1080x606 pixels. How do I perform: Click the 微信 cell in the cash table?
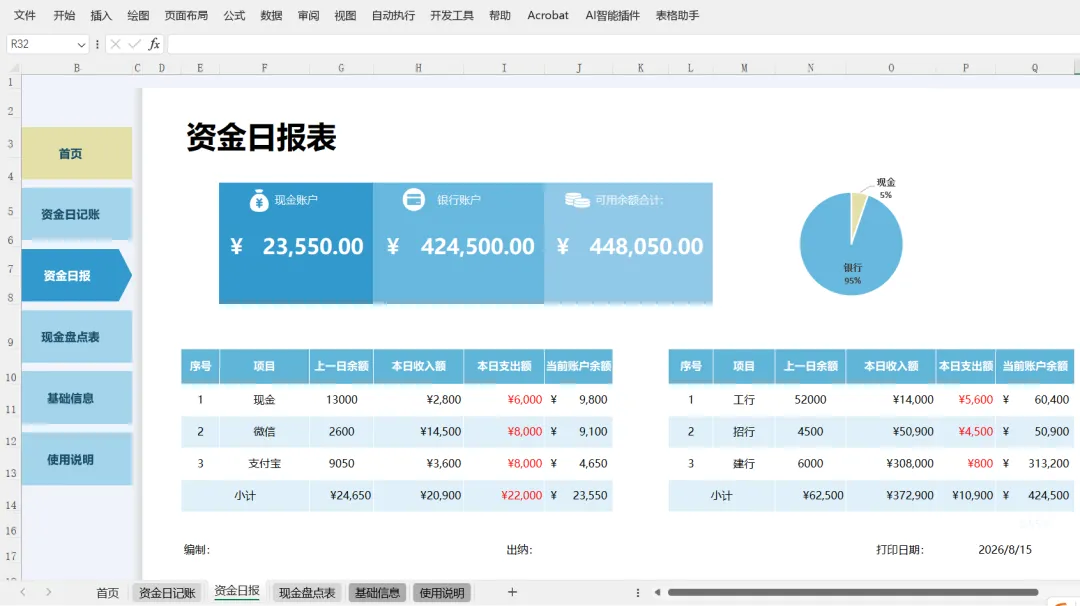pos(264,432)
